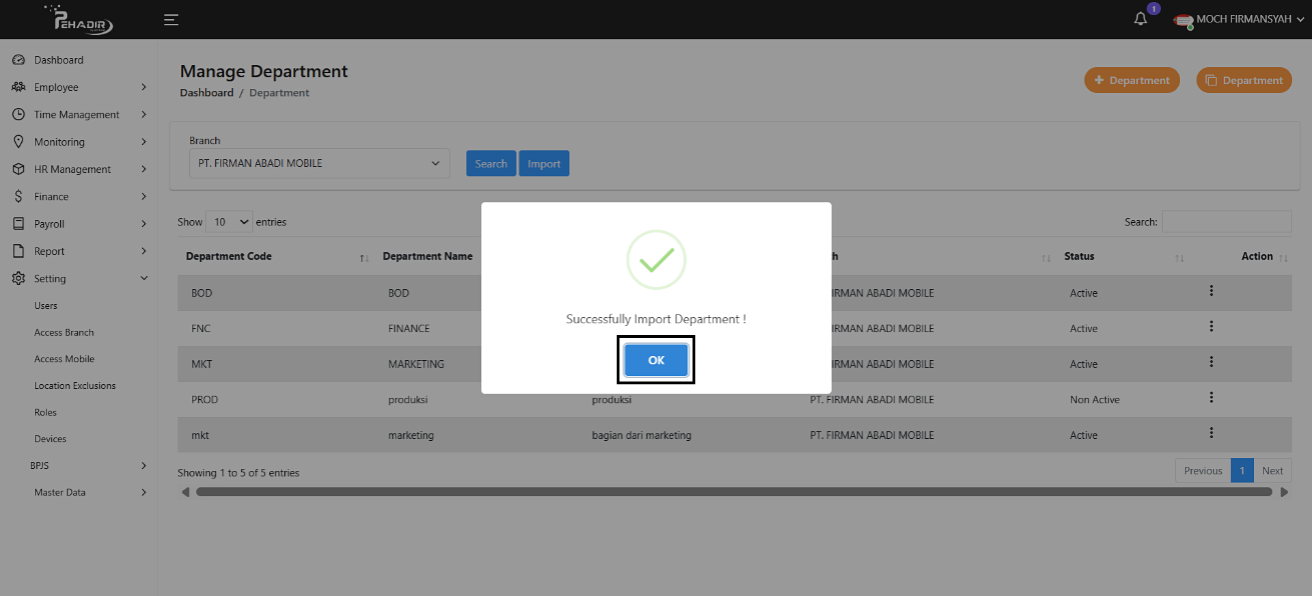Open the notification bell icon
Screen dimensions: 1312x596
(x=1140, y=19)
